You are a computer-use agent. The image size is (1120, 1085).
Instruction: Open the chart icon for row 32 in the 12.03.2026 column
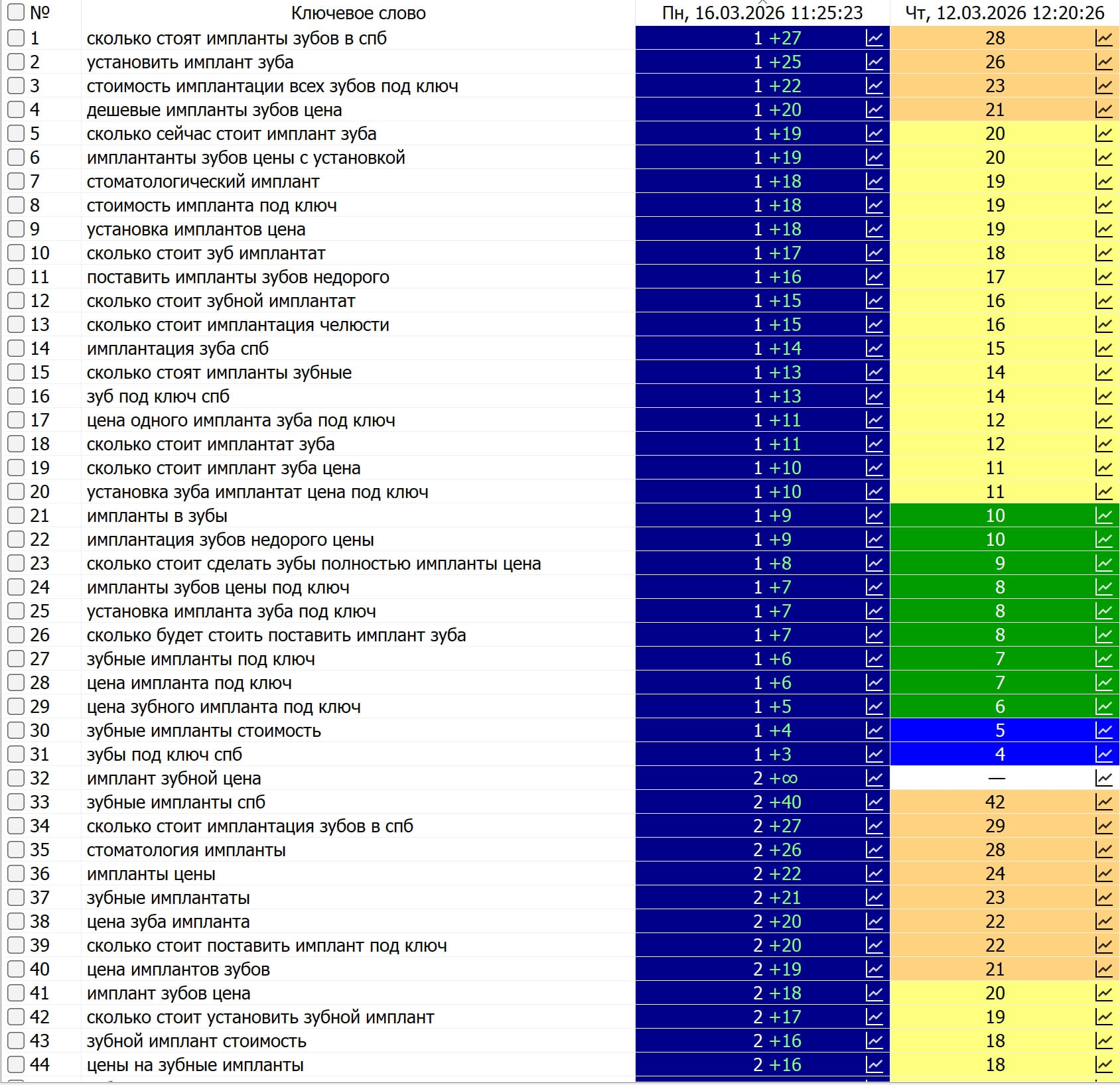[1103, 779]
